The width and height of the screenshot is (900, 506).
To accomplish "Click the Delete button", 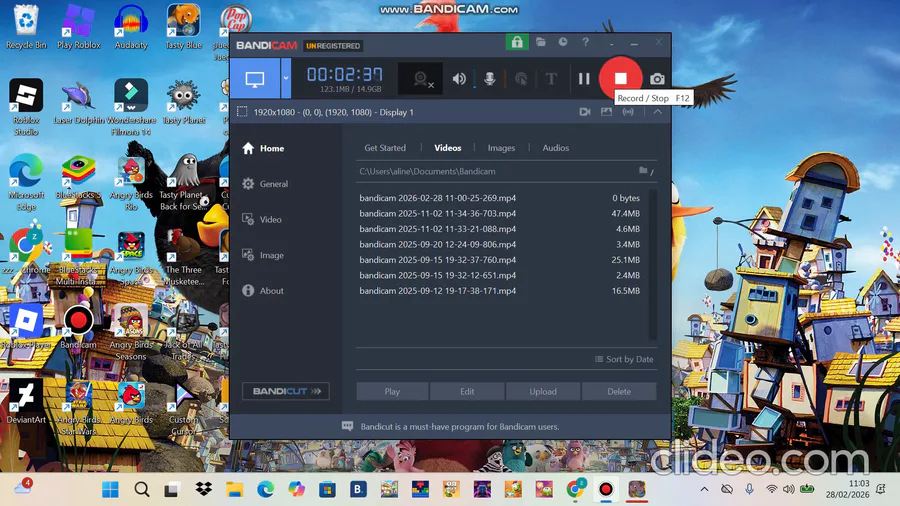I will point(619,391).
